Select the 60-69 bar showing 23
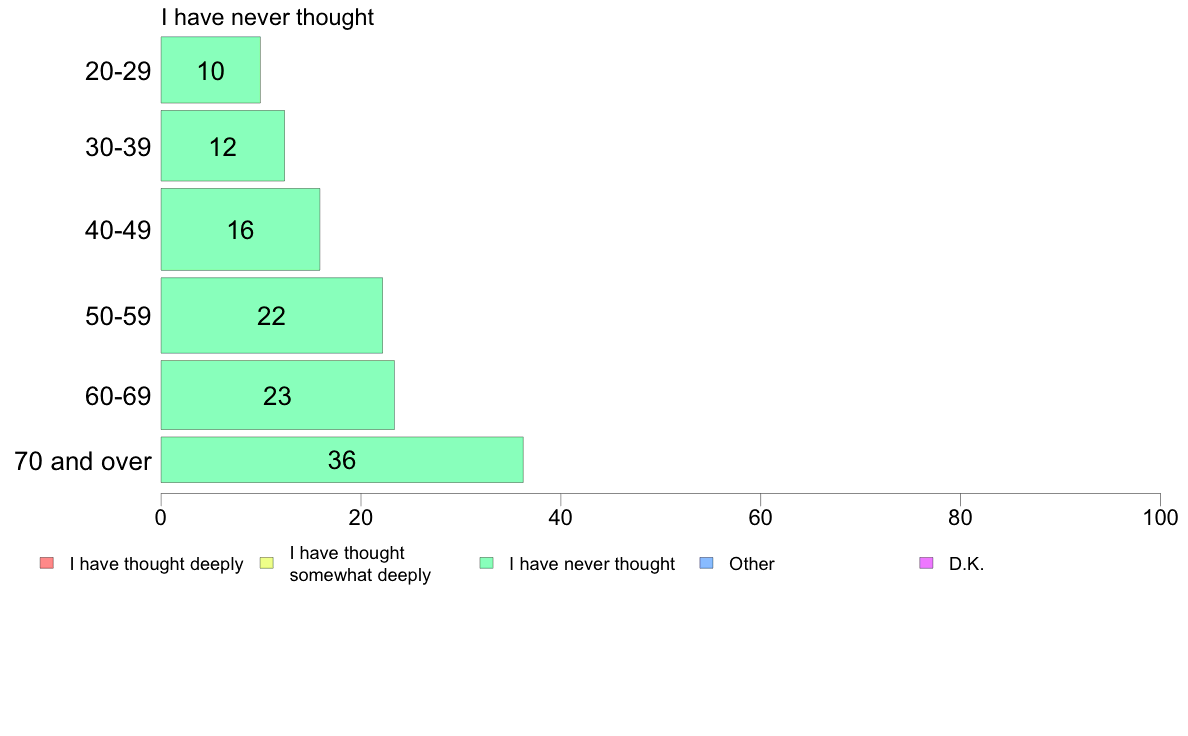This screenshot has height=736, width=1188. [277, 395]
